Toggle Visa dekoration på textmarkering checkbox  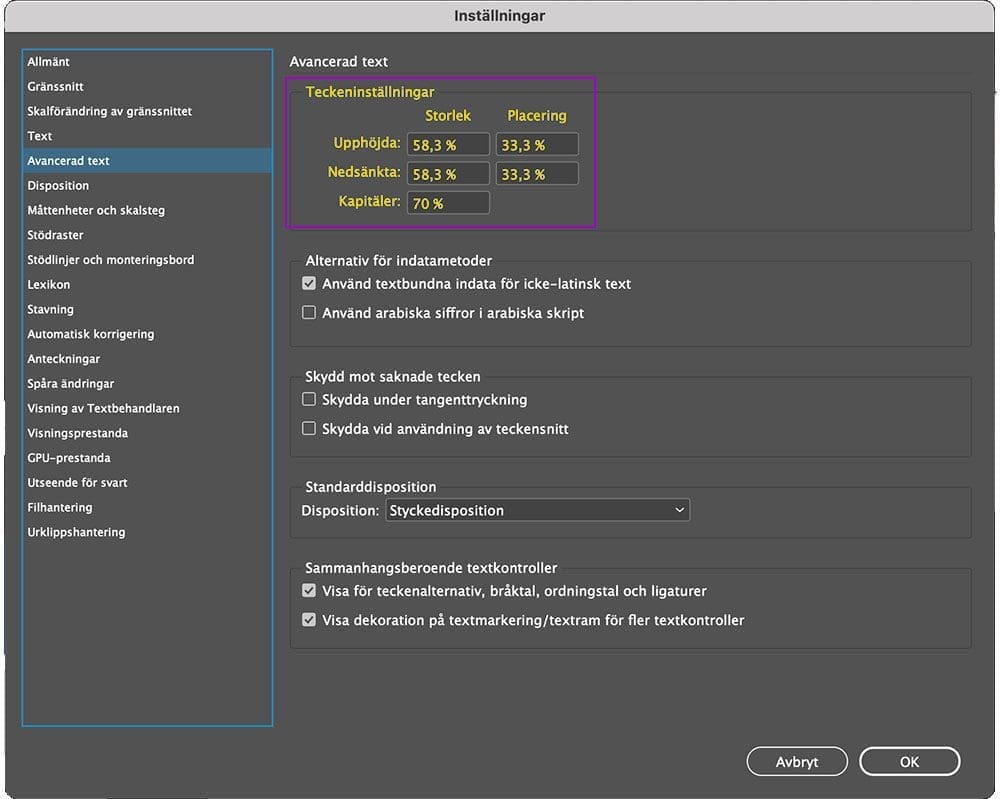click(x=309, y=620)
